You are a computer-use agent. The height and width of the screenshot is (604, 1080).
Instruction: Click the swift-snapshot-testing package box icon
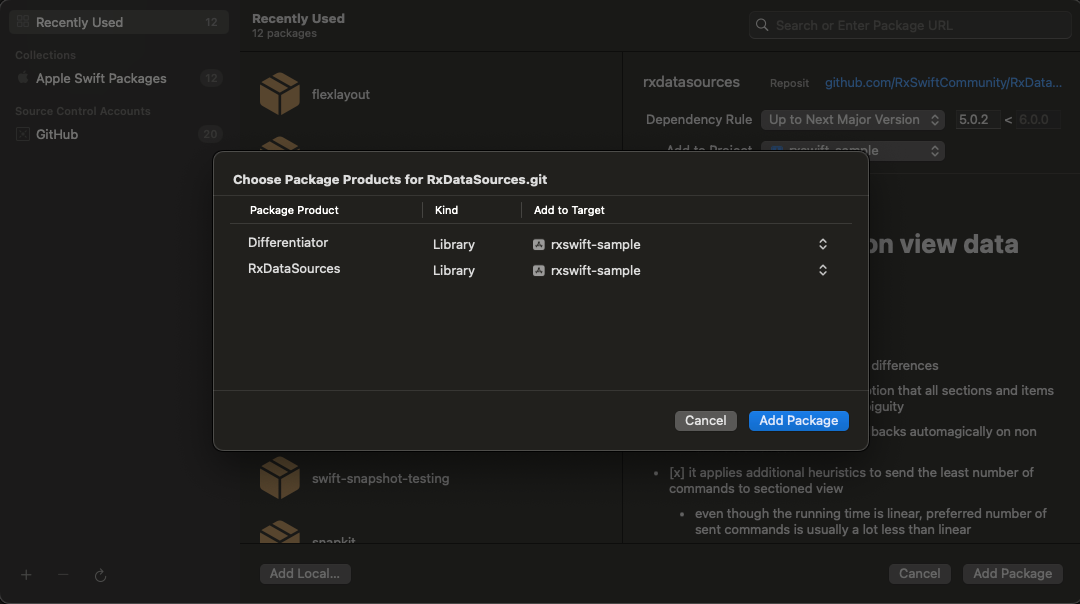[280, 478]
